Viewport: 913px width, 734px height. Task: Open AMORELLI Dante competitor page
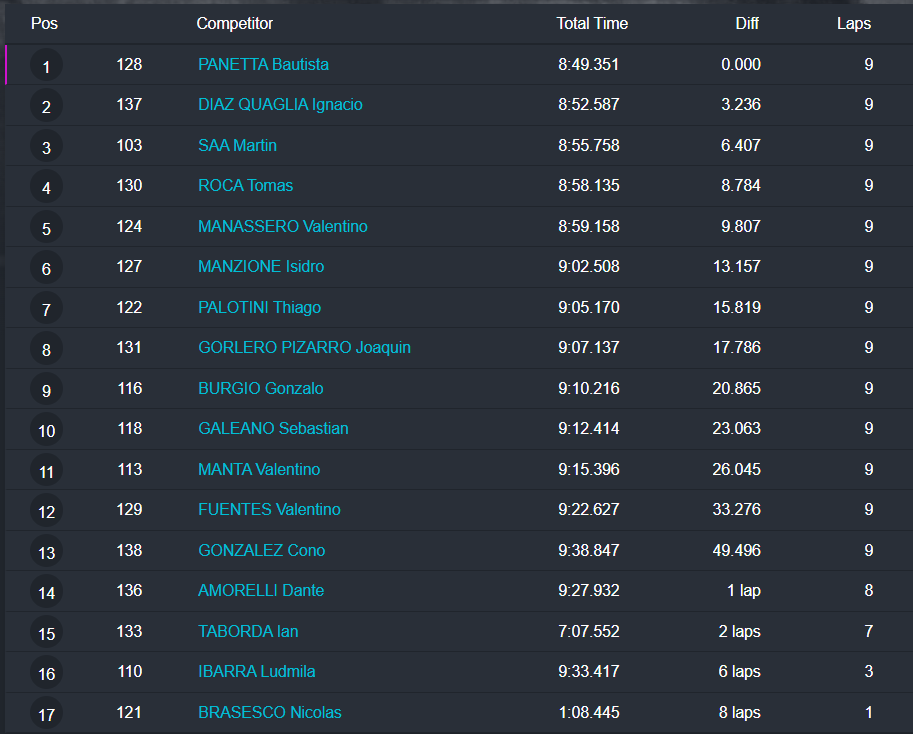click(261, 591)
